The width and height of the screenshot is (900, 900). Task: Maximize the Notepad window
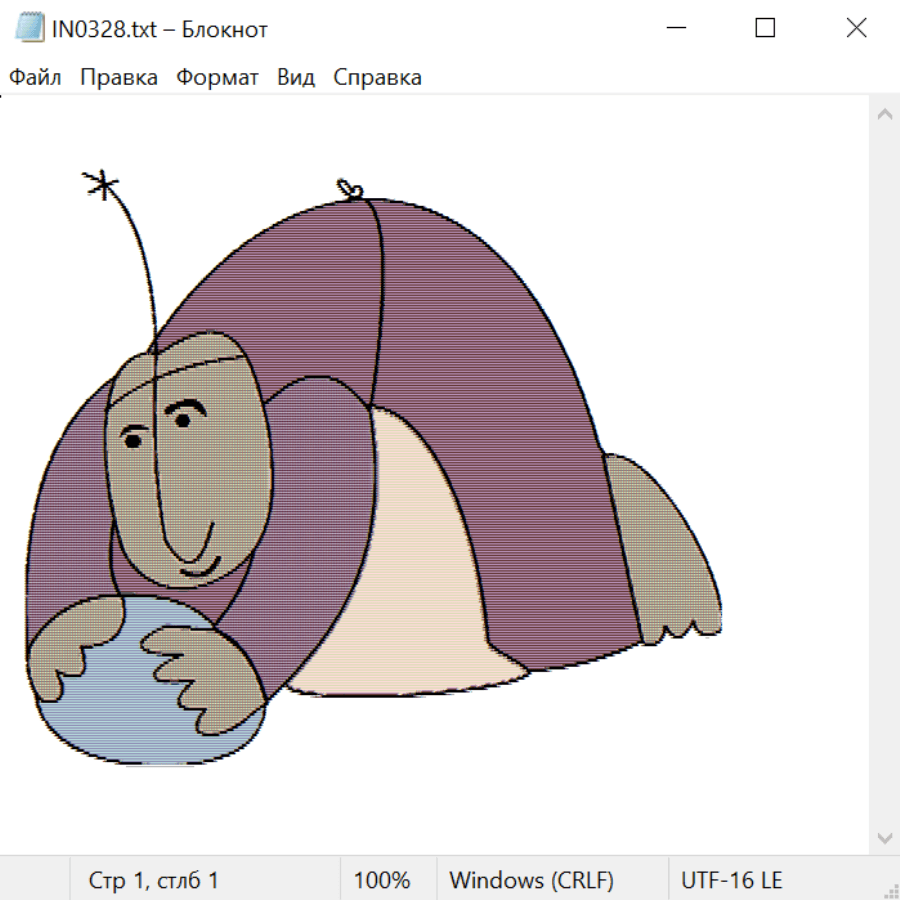[765, 29]
